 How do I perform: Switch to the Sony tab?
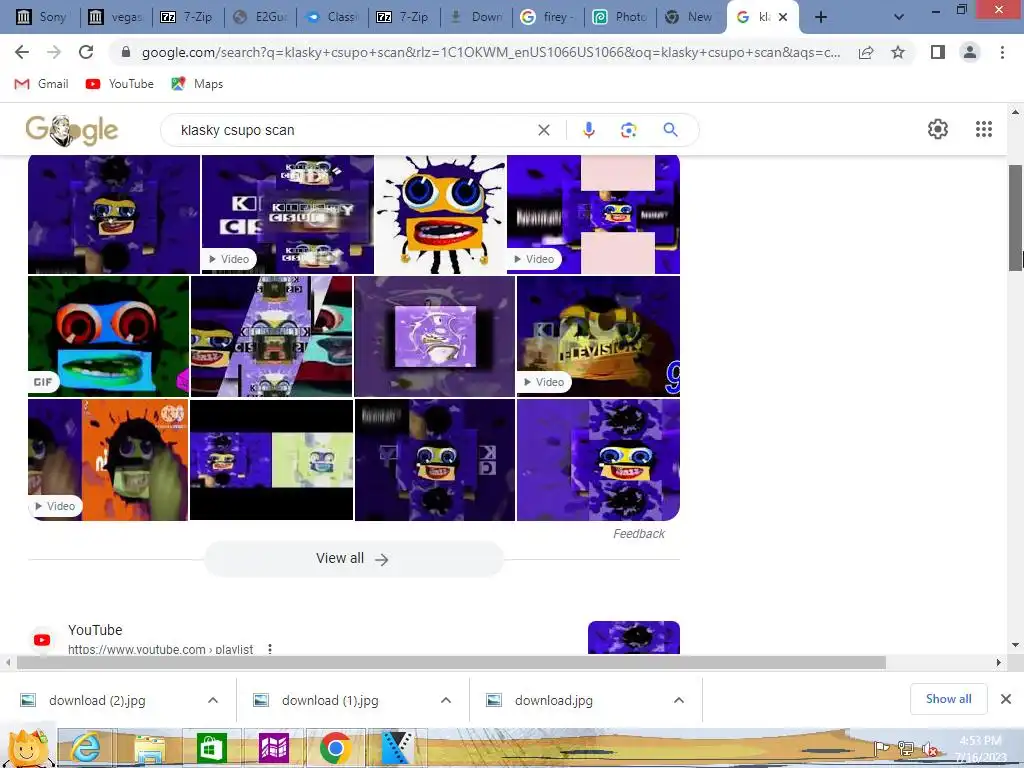coord(42,17)
